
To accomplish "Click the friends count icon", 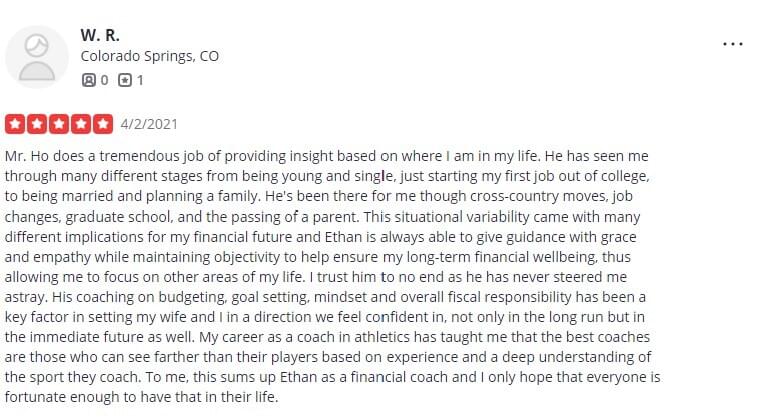I will tap(89, 80).
